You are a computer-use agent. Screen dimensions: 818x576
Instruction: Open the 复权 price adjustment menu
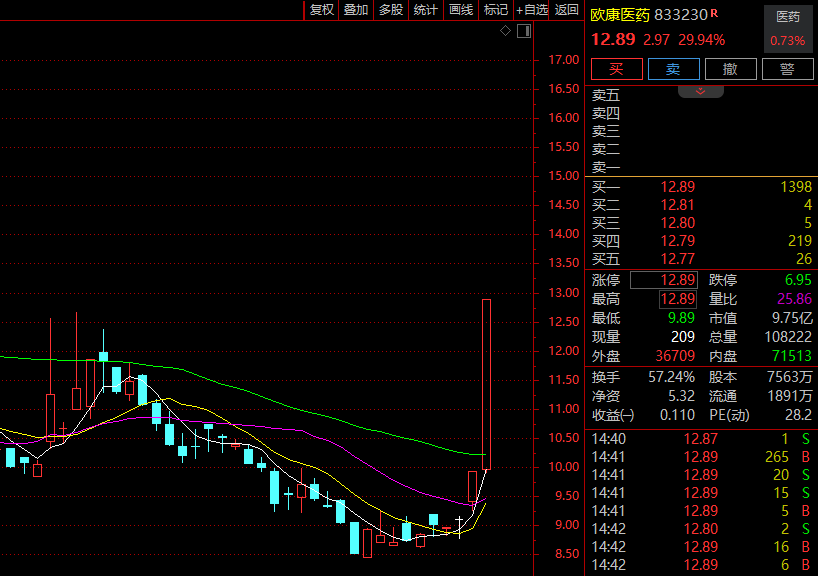tap(321, 10)
